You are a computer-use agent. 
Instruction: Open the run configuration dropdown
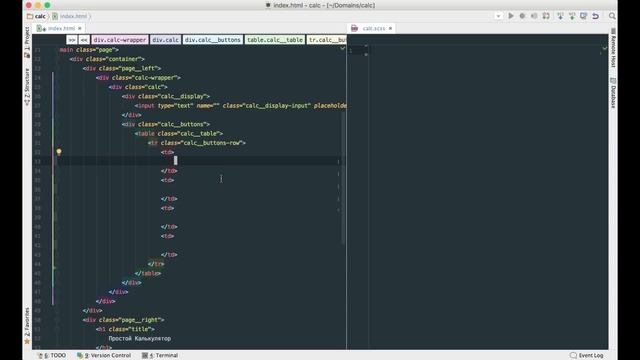[x=498, y=16]
